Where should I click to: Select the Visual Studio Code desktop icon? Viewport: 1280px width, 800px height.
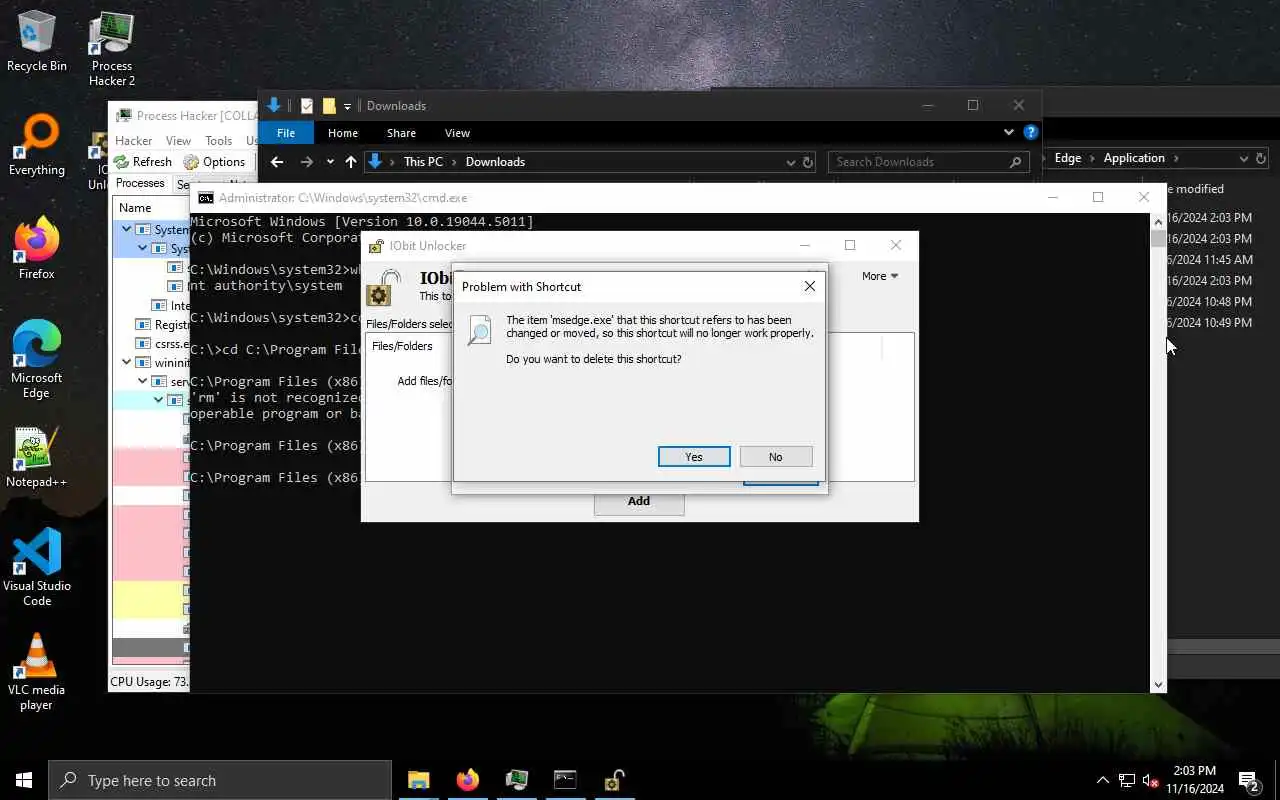point(37,567)
